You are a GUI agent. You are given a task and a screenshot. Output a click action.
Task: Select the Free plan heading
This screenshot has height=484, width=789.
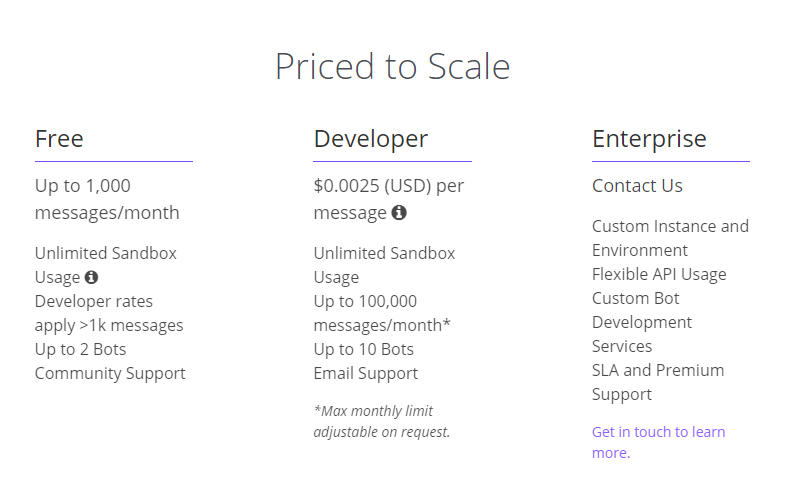(x=59, y=138)
